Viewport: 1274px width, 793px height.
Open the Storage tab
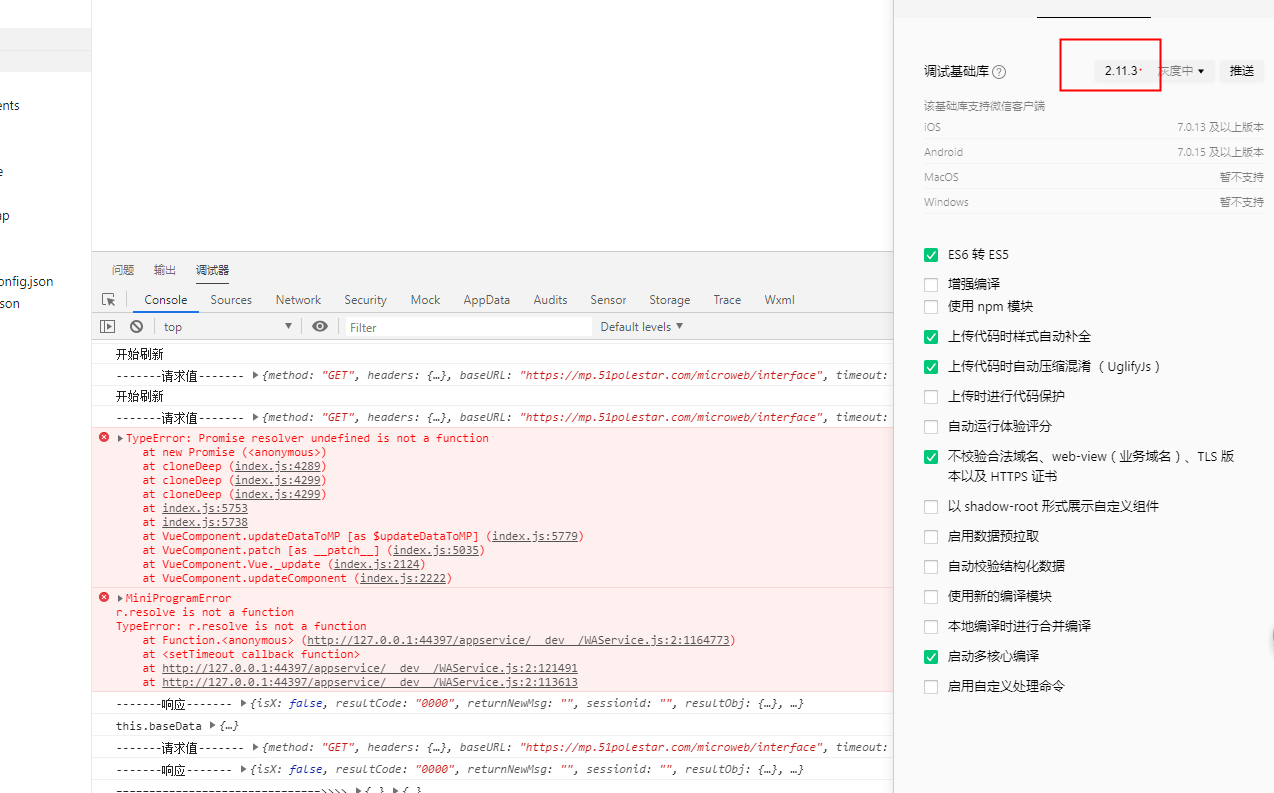click(669, 300)
